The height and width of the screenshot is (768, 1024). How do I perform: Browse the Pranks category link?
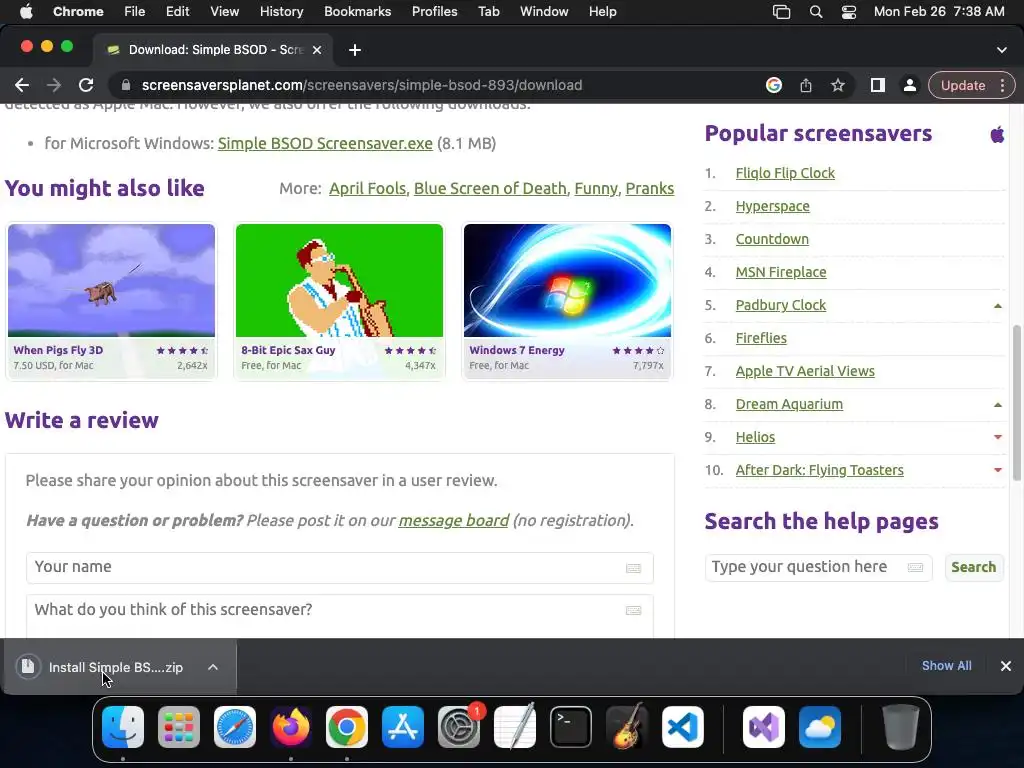[x=650, y=189]
